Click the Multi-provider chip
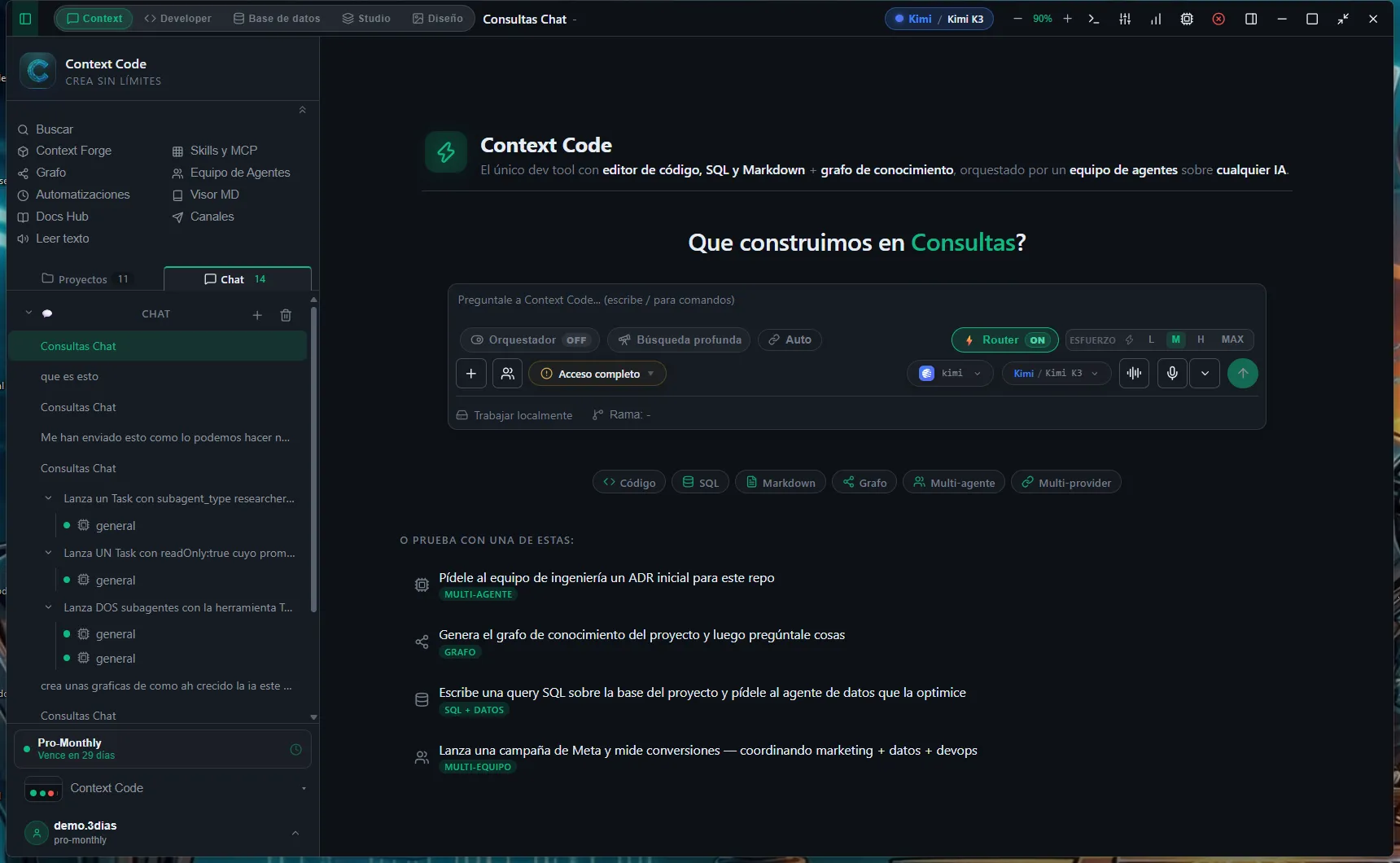The image size is (1400, 863). pos(1066,483)
